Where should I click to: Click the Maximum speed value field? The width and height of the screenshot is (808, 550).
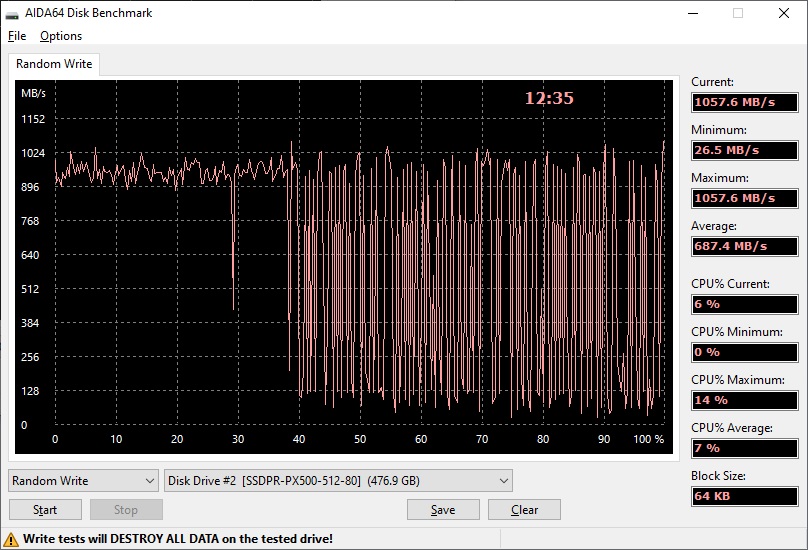pyautogui.click(x=745, y=198)
